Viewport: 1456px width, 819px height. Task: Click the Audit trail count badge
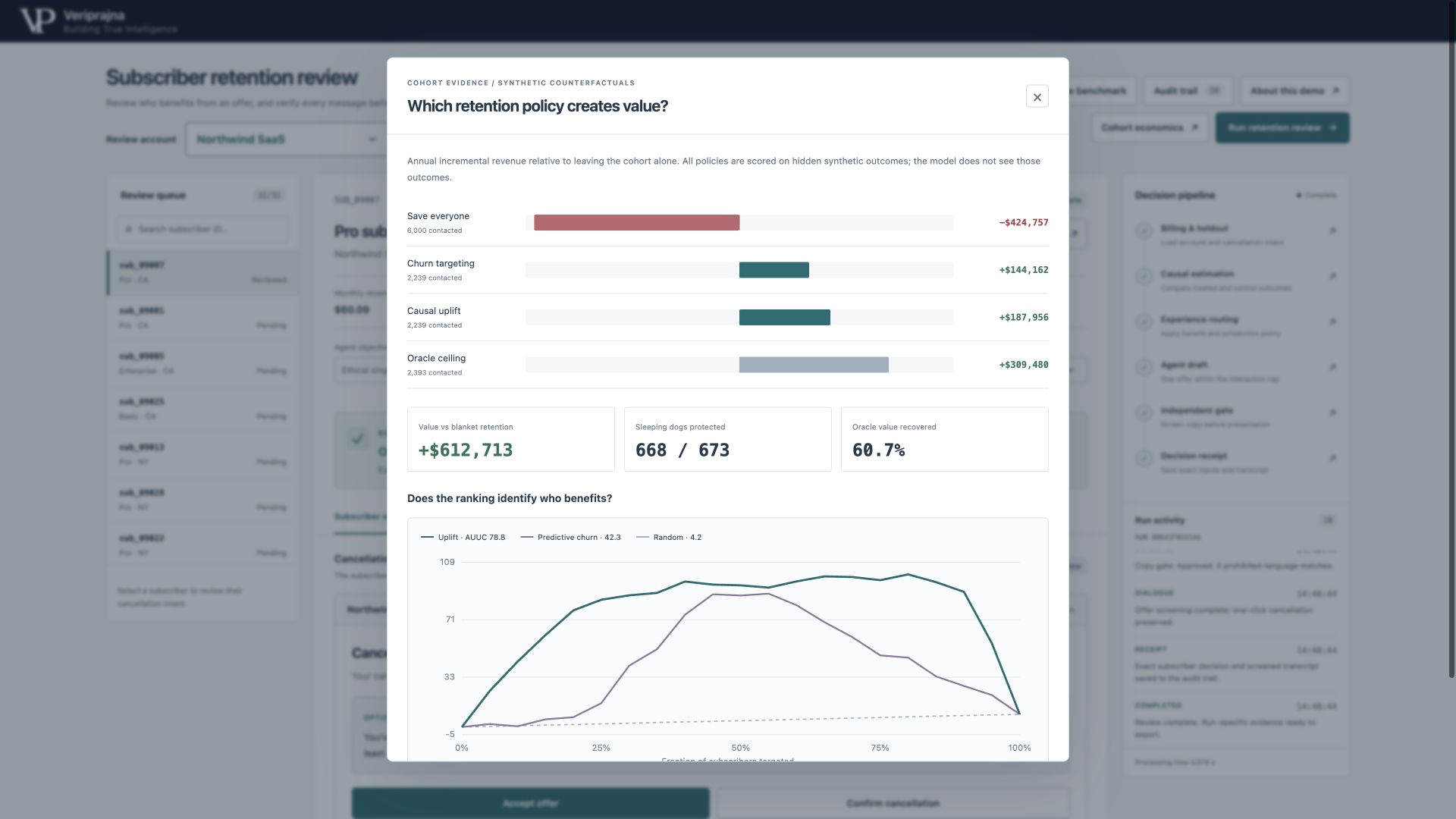point(1213,91)
